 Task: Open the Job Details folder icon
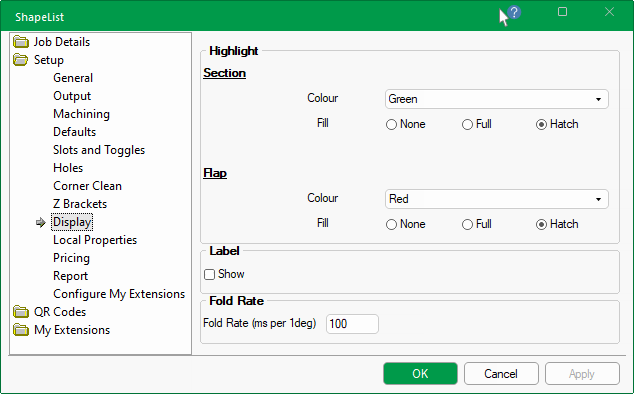click(21, 42)
